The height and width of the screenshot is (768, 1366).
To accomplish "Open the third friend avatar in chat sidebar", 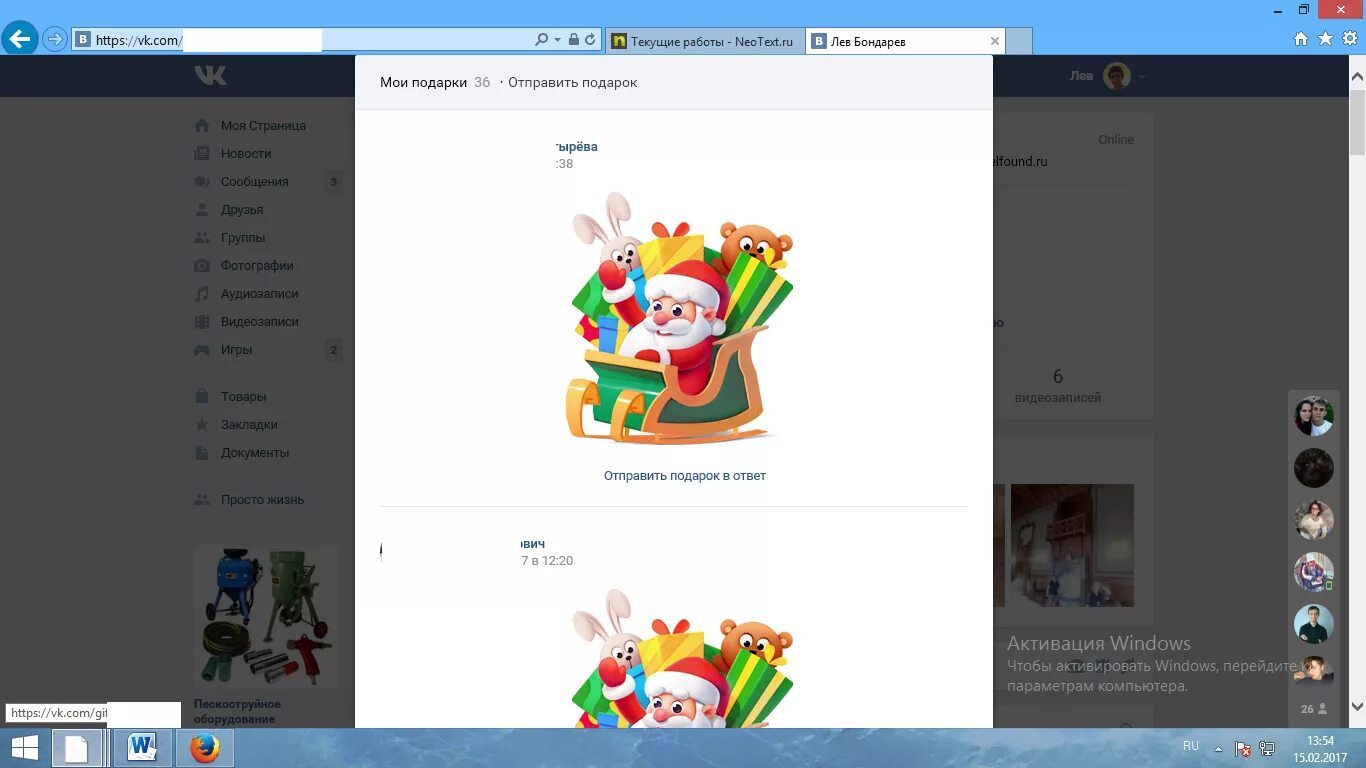I will pos(1314,520).
